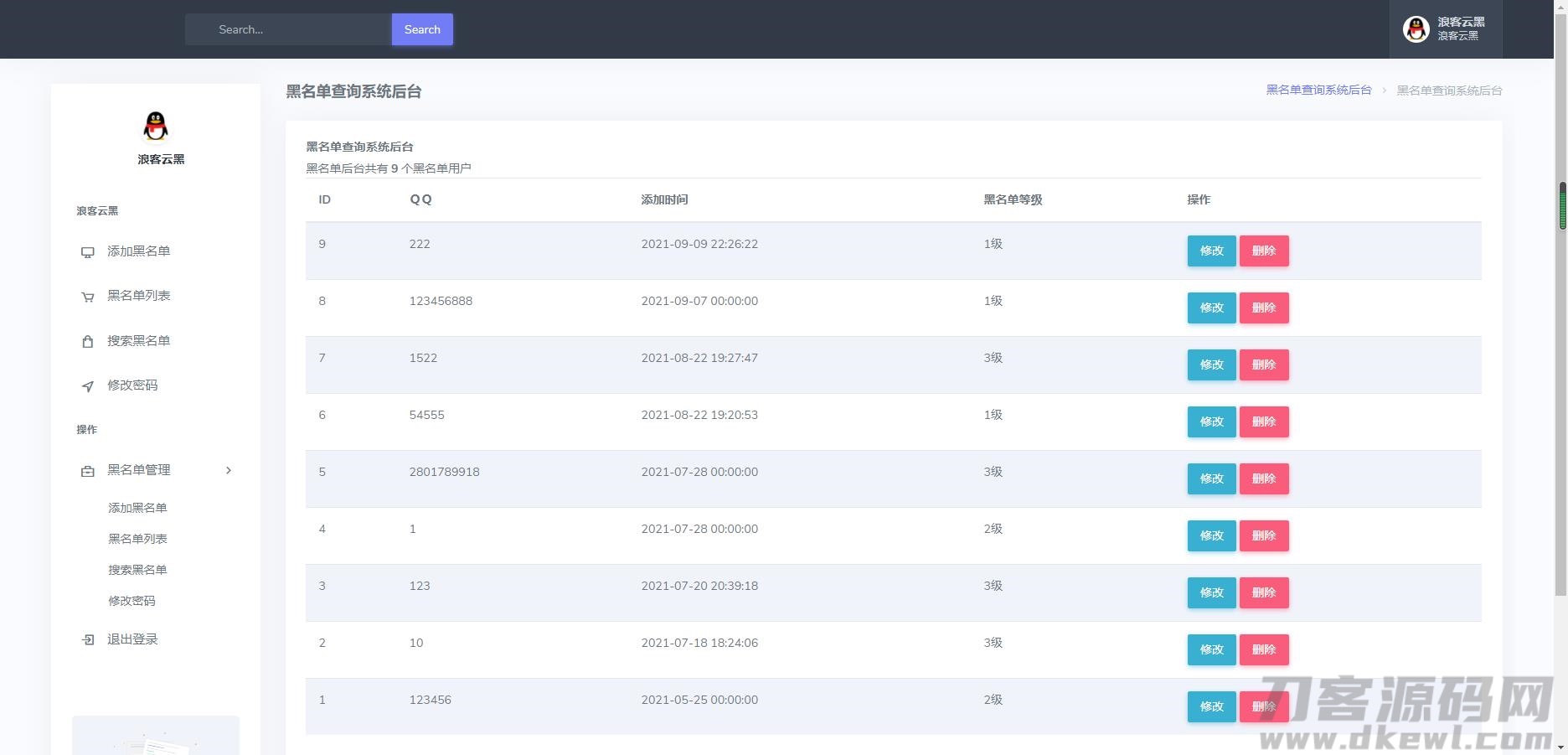Delete the entry with QQ 123456888
The image size is (1568, 755).
click(x=1263, y=308)
